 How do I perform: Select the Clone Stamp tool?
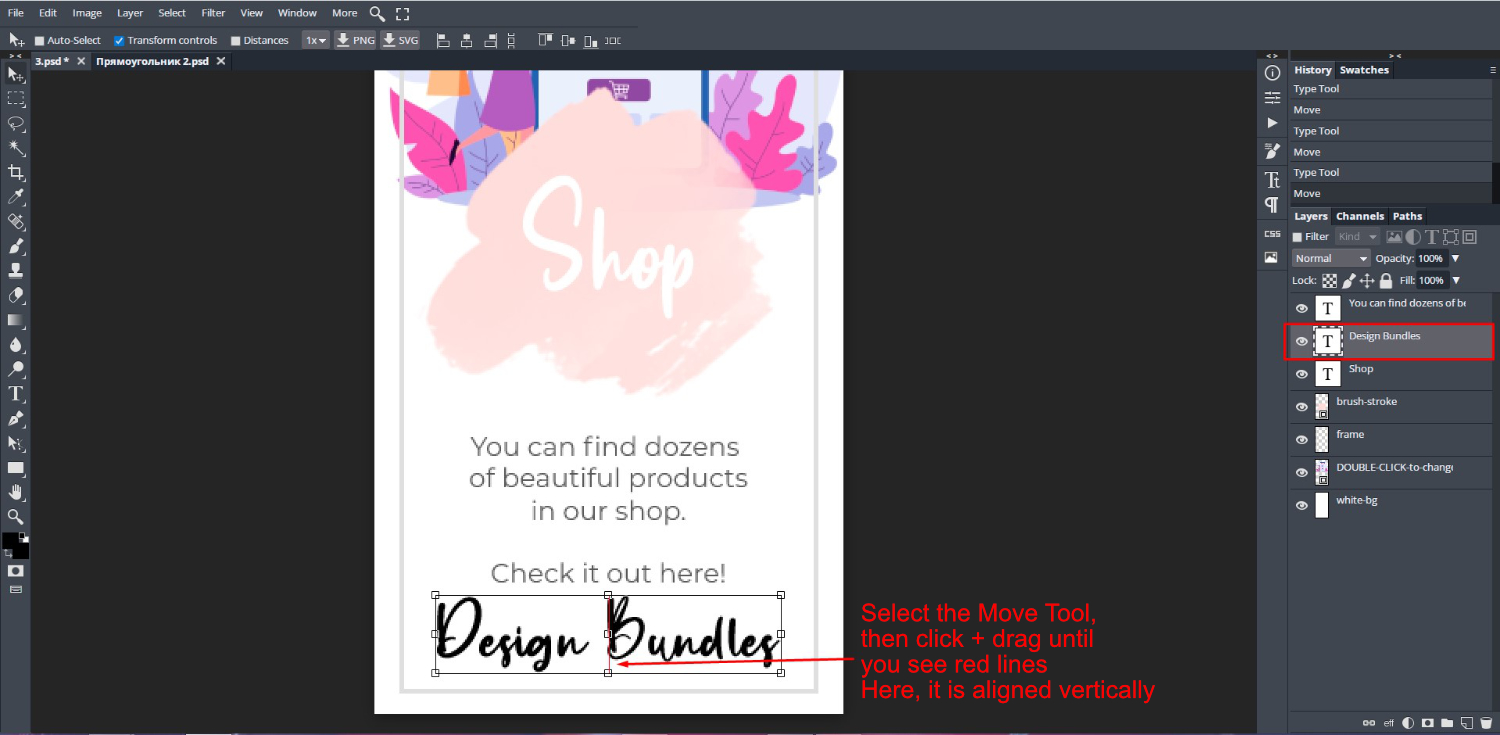15,271
